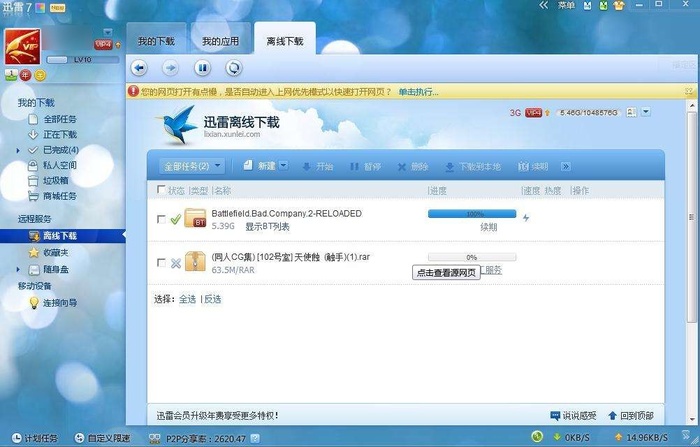This screenshot has width=700, height=447.
Task: Open the 全部任务(2) dropdown filter
Action: (x=192, y=167)
